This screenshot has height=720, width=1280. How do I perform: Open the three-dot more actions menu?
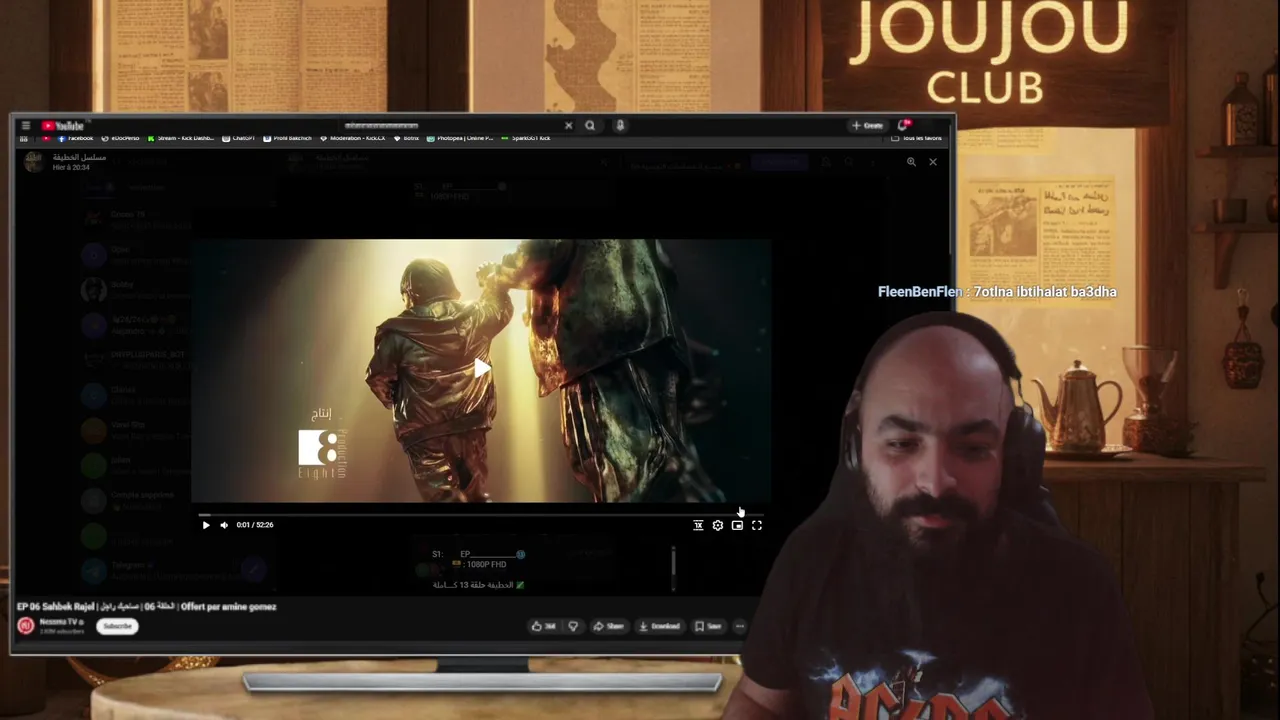pos(740,626)
